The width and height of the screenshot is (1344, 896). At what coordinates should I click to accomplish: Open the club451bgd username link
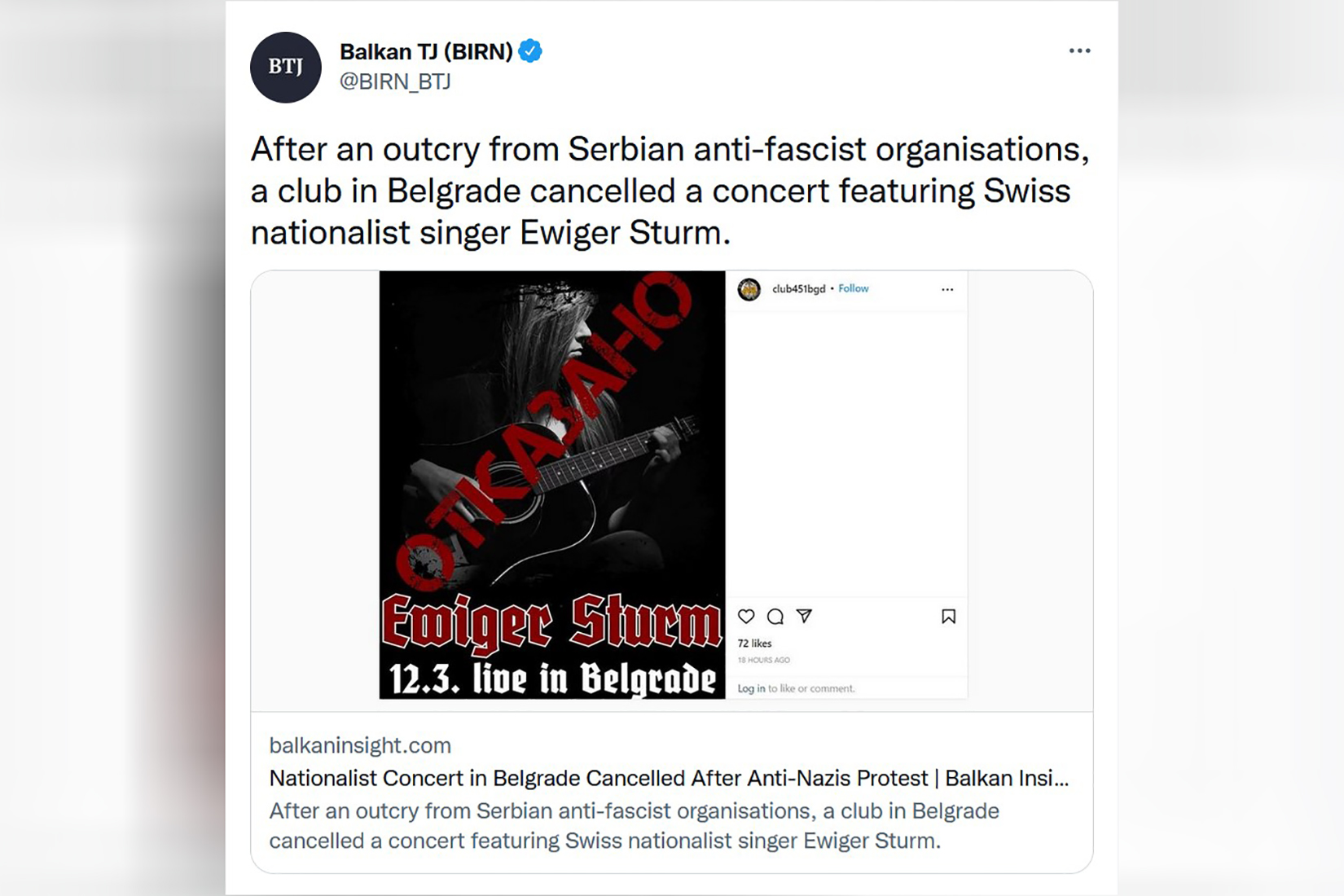798,288
